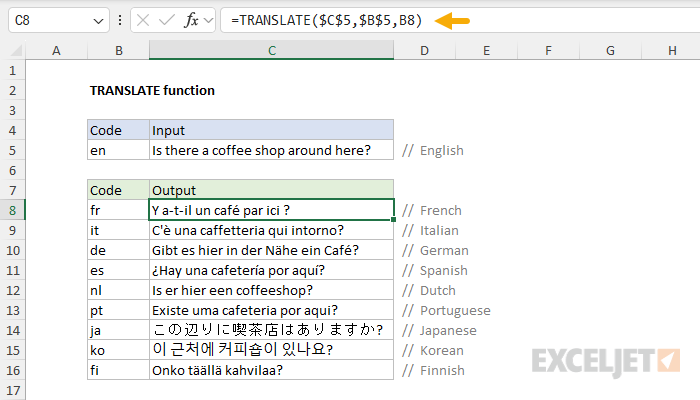Image resolution: width=700 pixels, height=400 pixels.
Task: Click cell 'Onko täällä kahvilaa?'
Action: (271, 371)
